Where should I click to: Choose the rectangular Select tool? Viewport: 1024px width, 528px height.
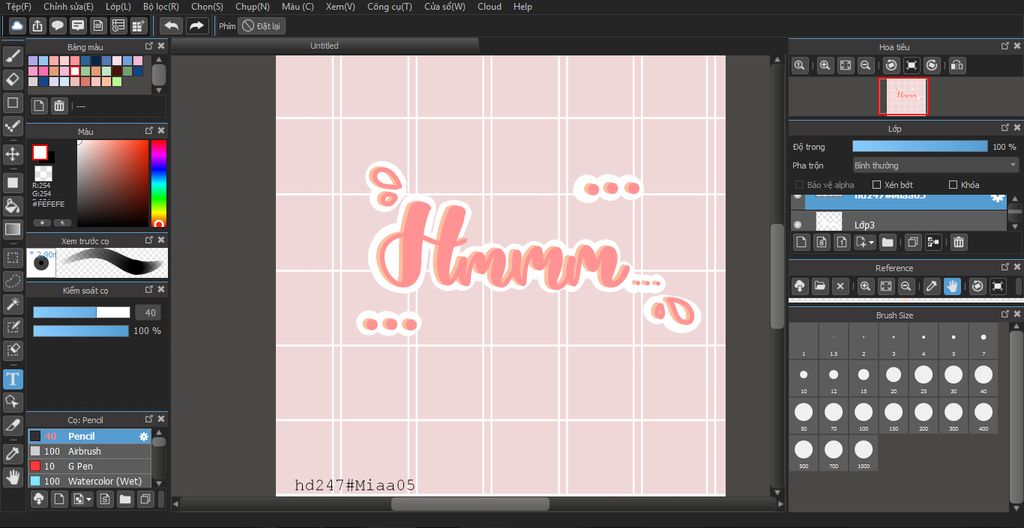12,257
